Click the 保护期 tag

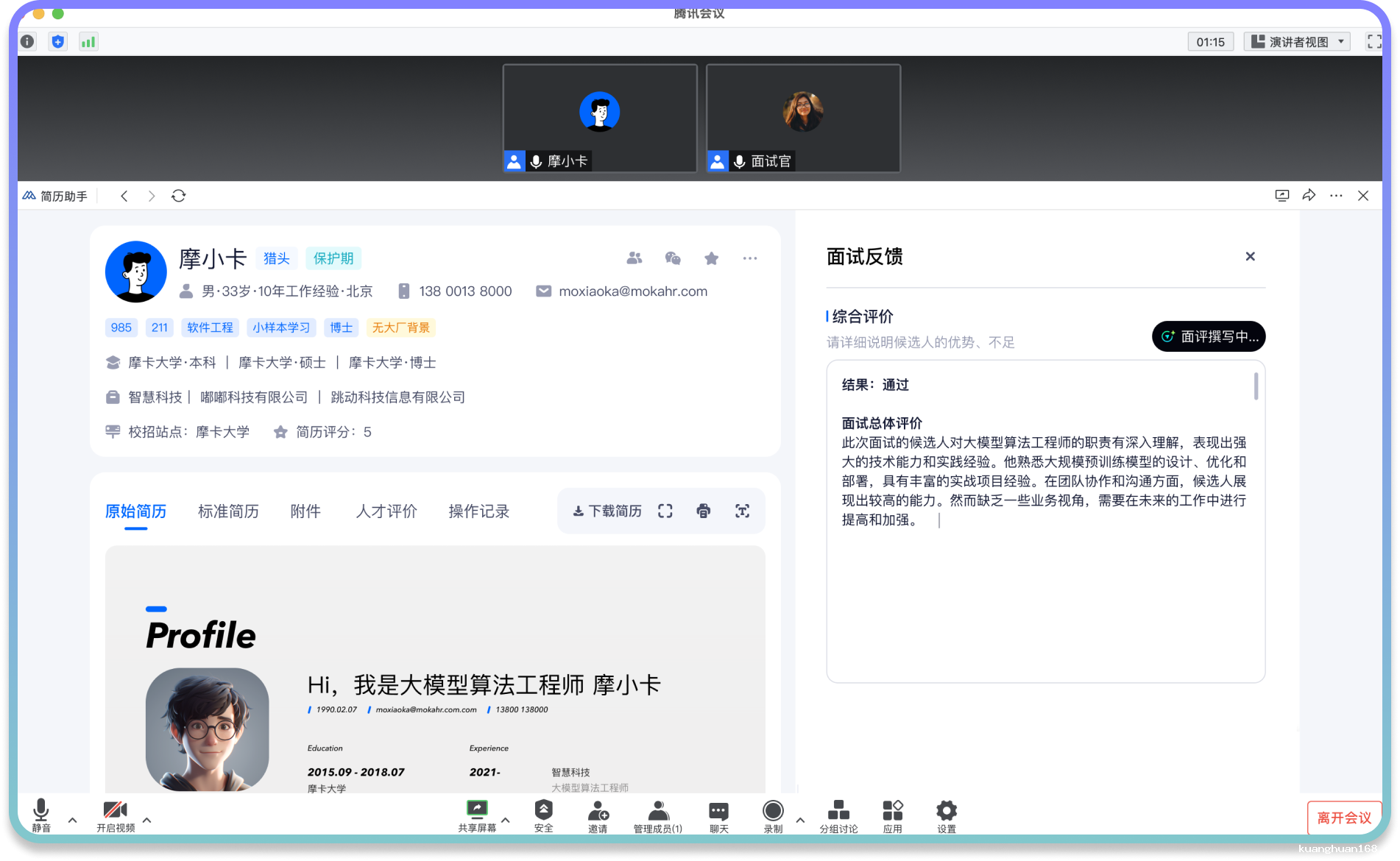click(x=333, y=258)
